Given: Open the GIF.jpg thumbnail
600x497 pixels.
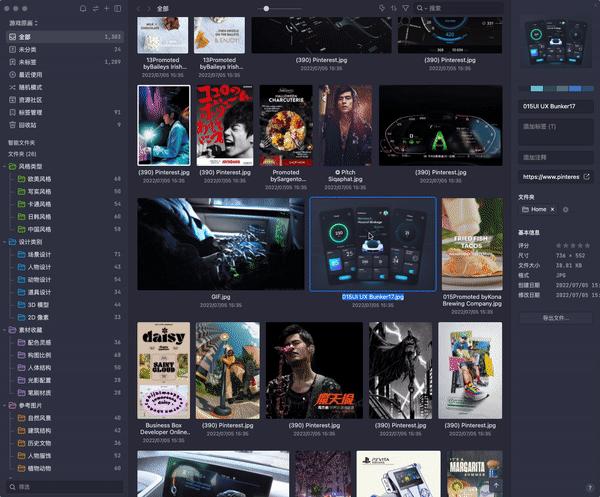Looking at the screenshot, I should coord(221,244).
